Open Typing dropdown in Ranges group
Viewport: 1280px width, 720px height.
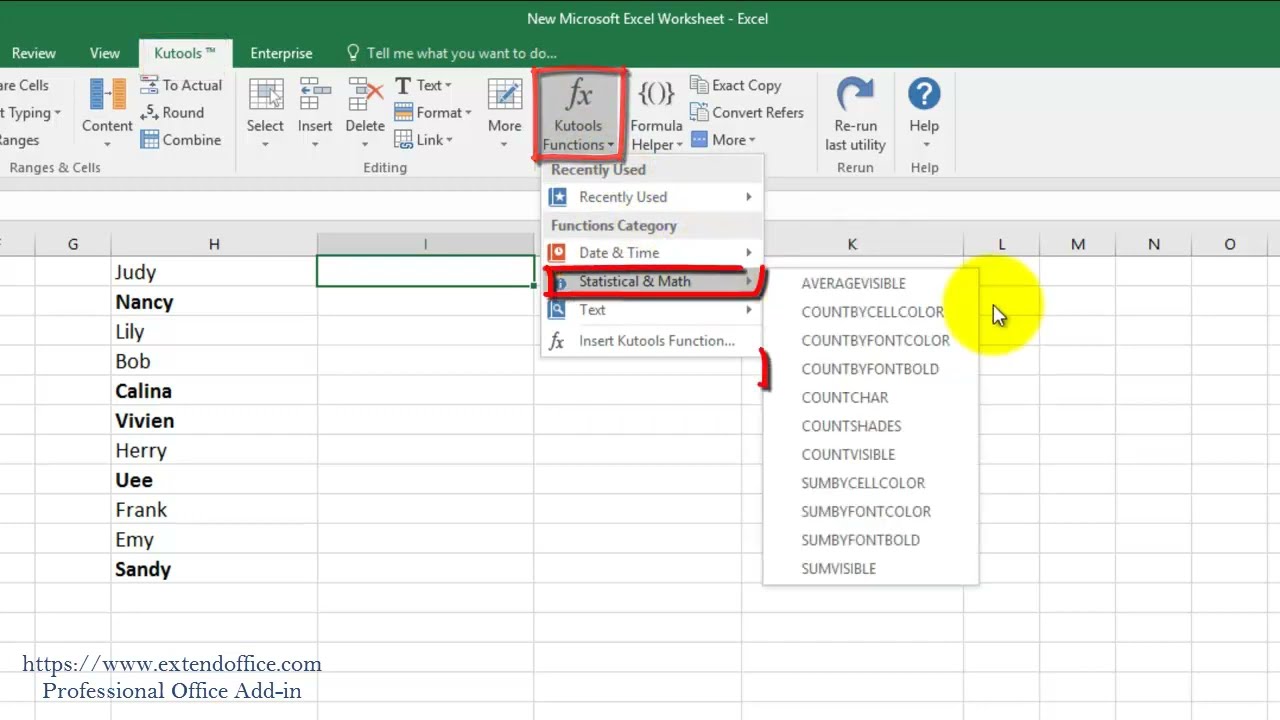pyautogui.click(x=32, y=112)
